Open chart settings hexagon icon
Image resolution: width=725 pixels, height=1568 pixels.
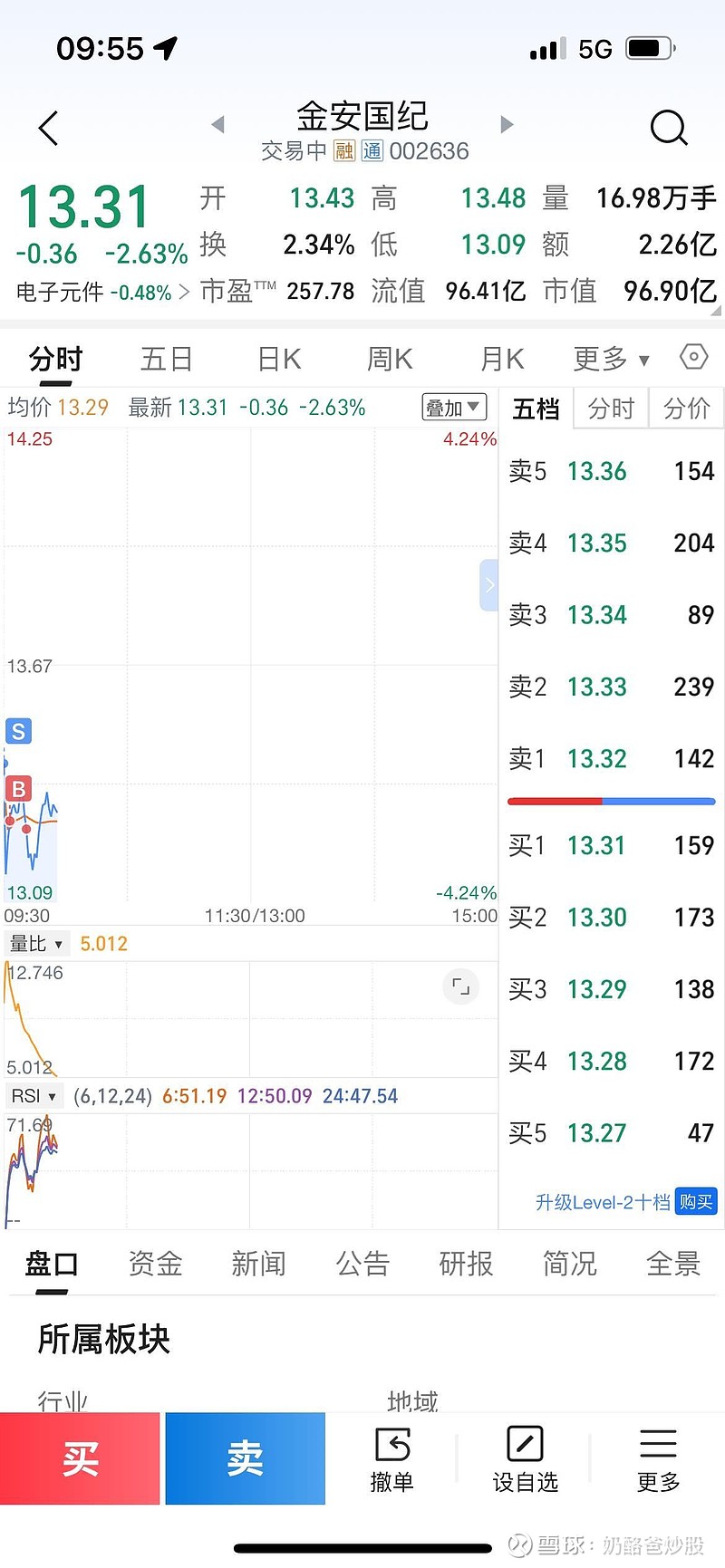pyautogui.click(x=693, y=357)
